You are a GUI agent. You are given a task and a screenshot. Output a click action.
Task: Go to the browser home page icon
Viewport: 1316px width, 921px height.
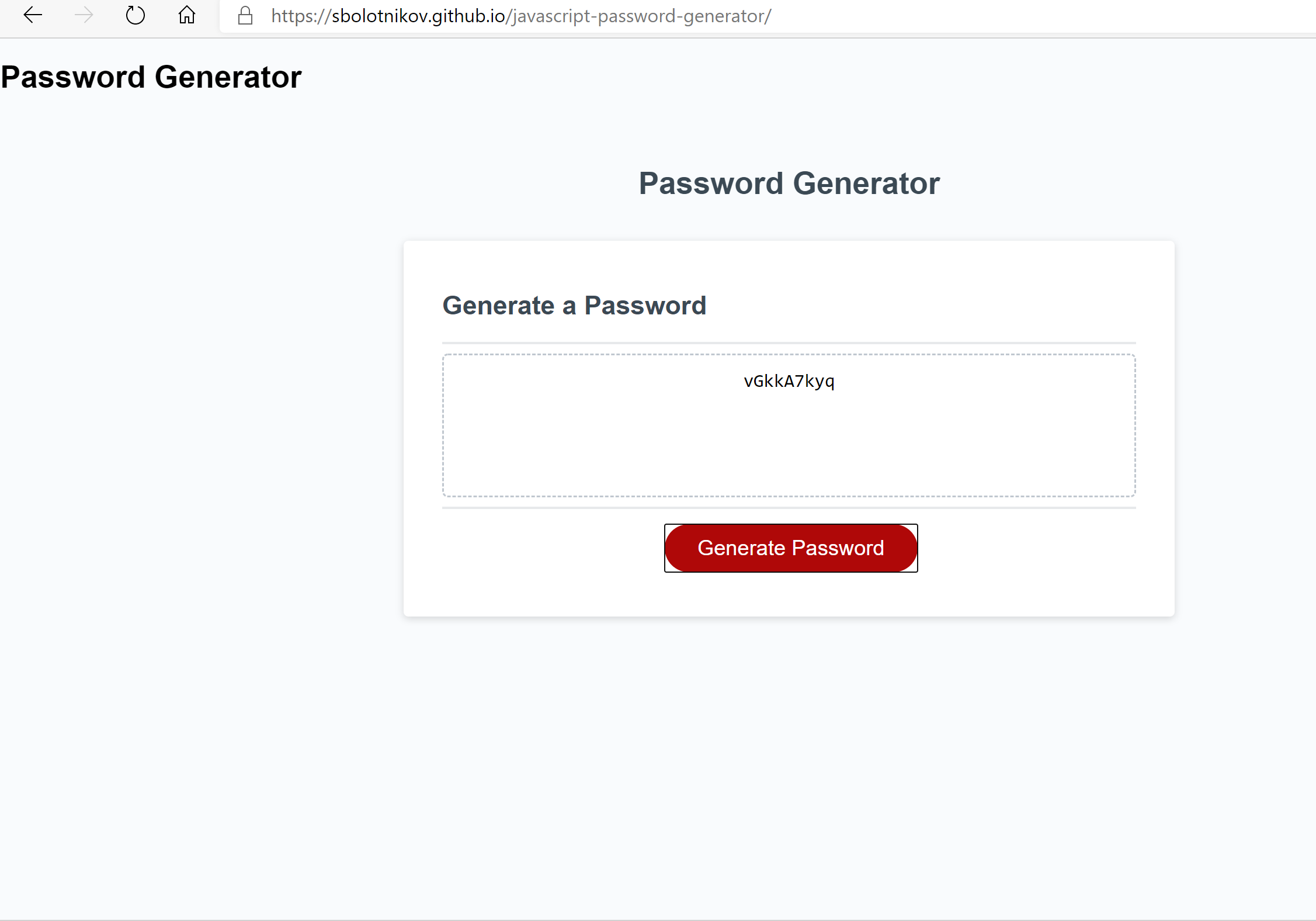coord(187,15)
